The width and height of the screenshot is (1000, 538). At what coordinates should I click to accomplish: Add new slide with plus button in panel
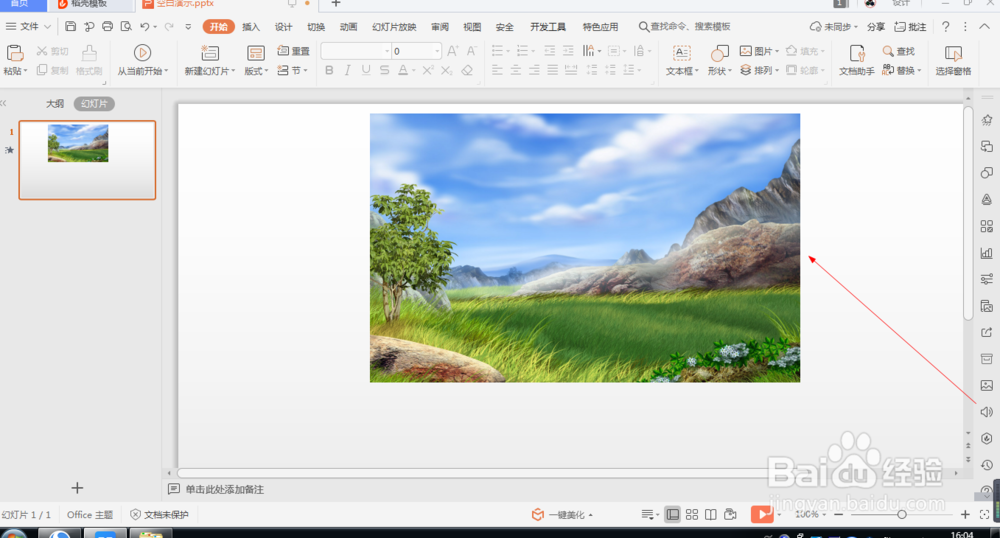(x=77, y=488)
